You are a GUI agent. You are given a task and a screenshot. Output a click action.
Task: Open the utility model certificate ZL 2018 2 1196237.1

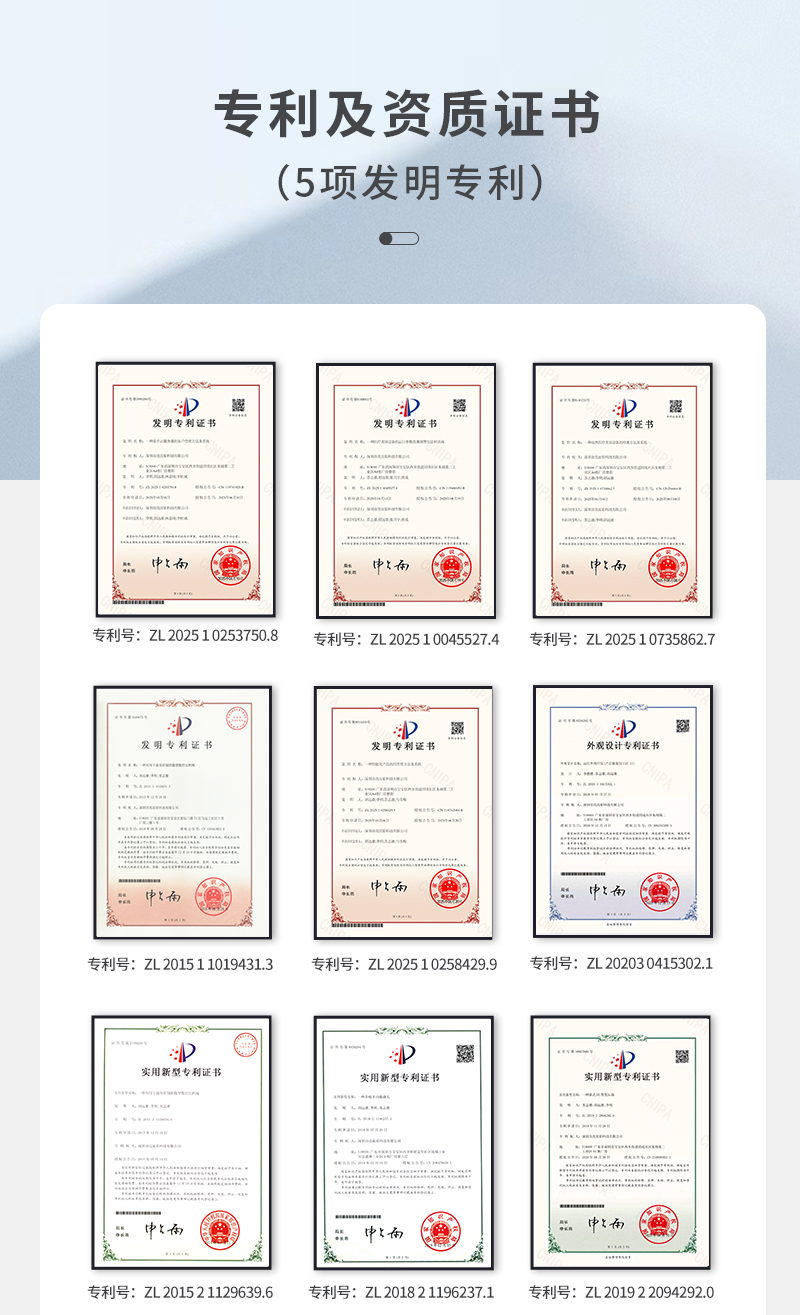click(403, 1143)
